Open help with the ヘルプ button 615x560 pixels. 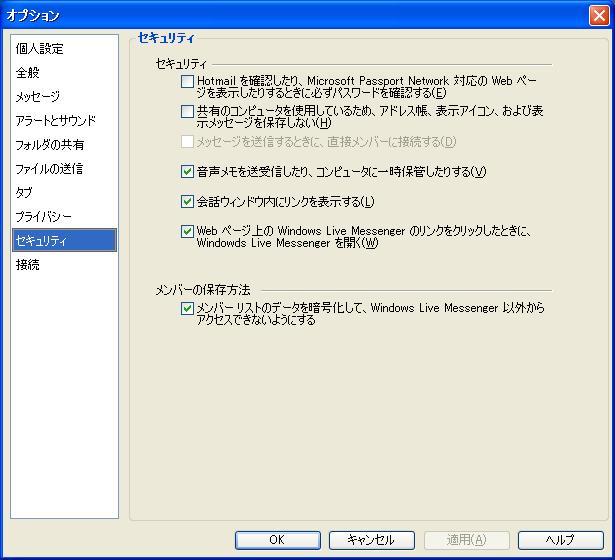click(x=560, y=540)
